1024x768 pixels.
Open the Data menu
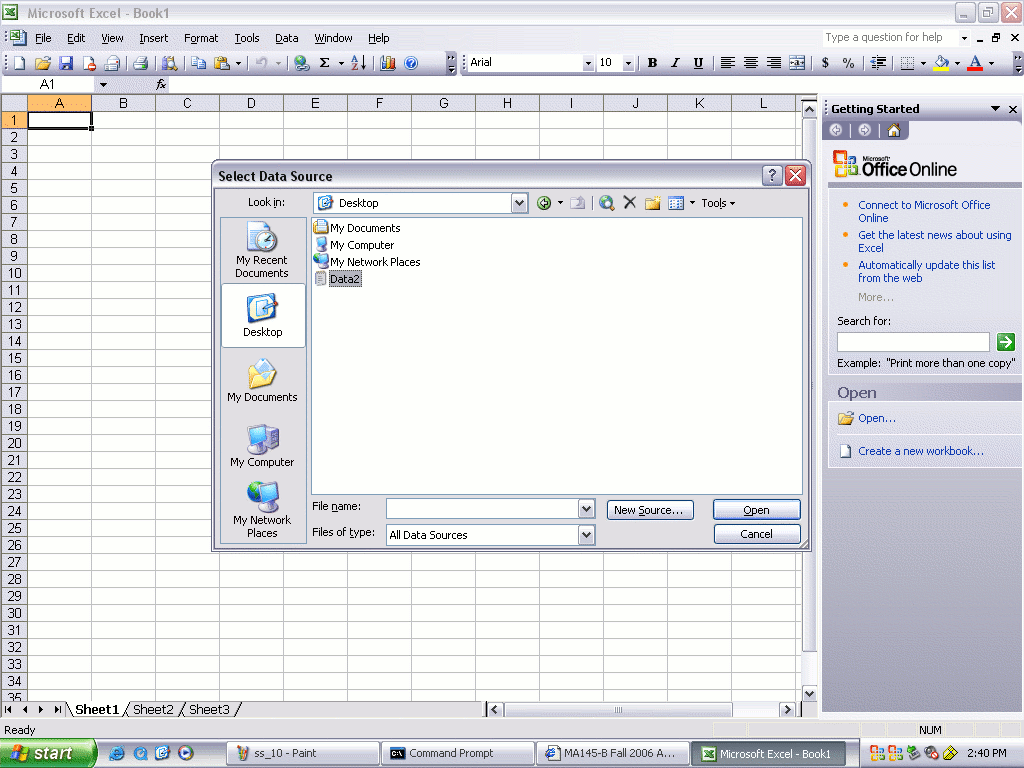coord(286,38)
